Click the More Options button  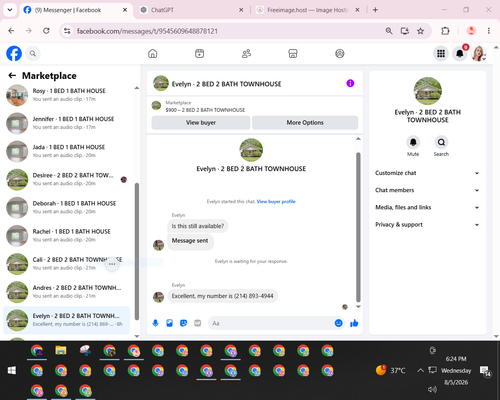click(305, 123)
